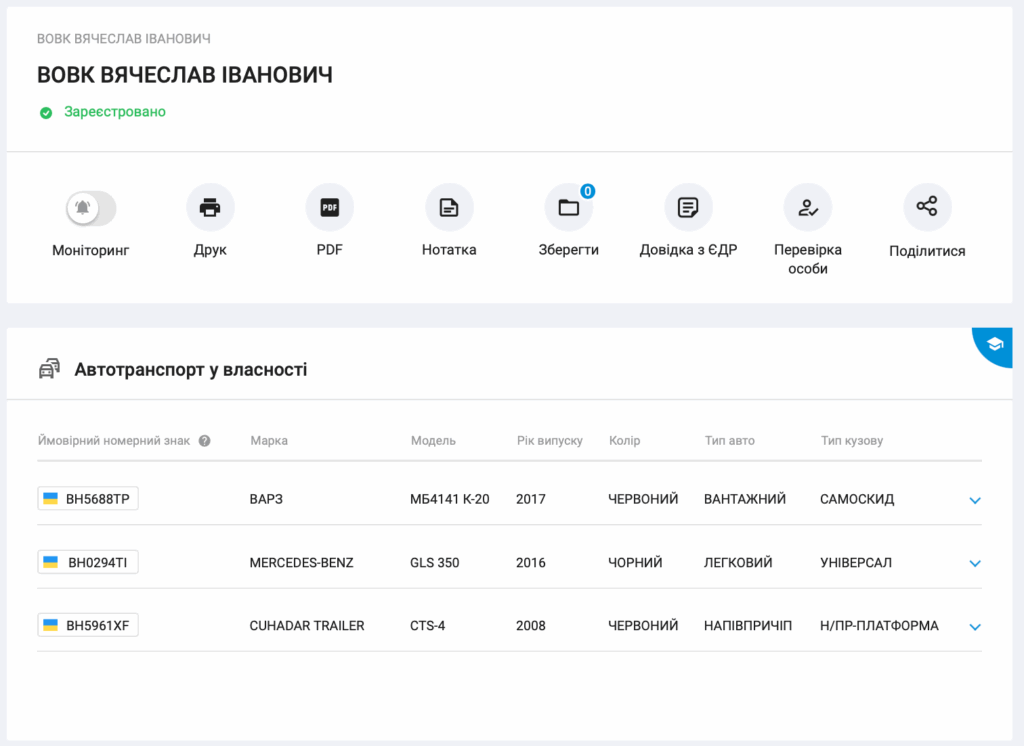Click the Зареєстровано status label

click(x=115, y=112)
